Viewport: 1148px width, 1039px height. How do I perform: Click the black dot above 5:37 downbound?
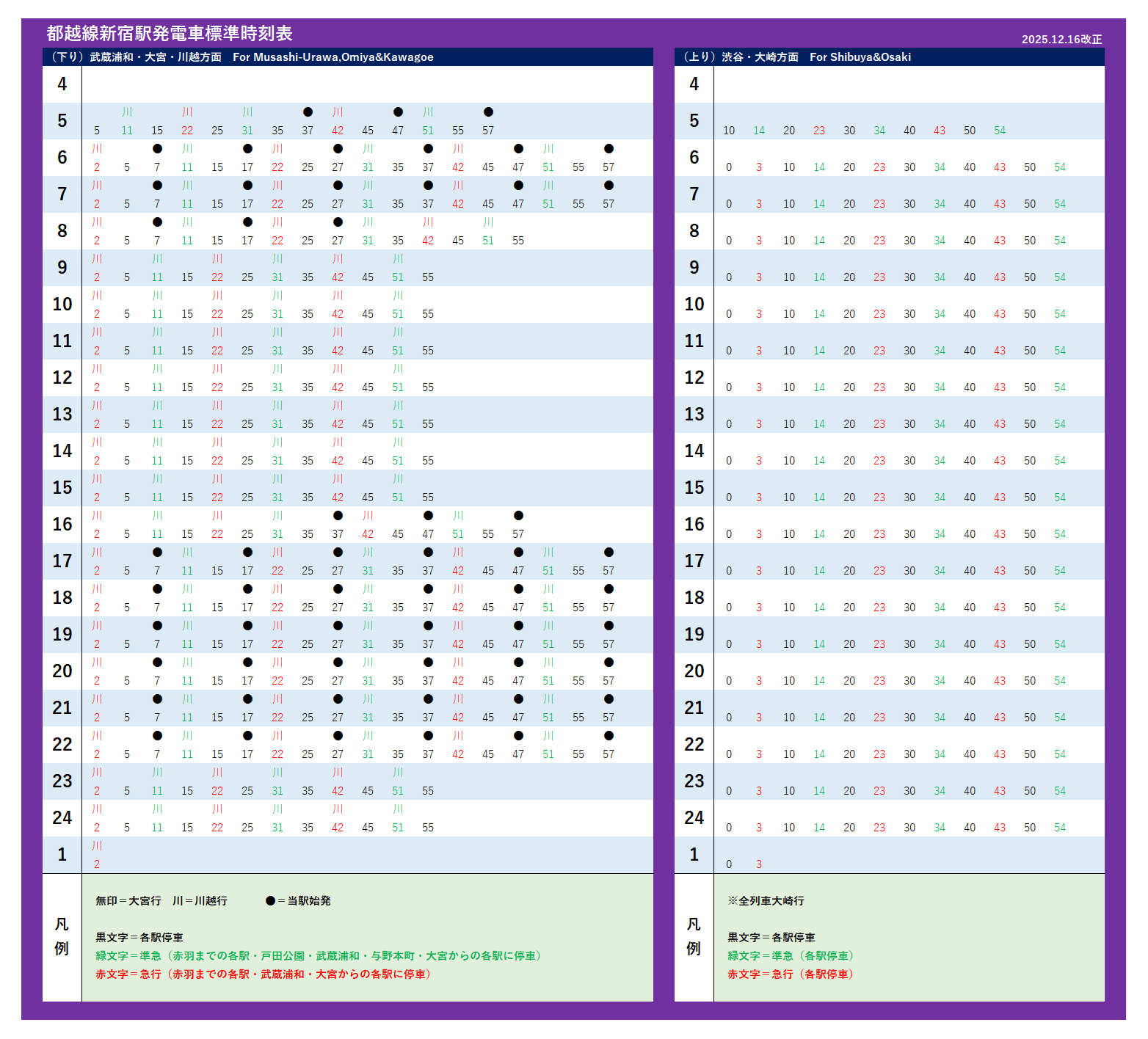tap(308, 112)
